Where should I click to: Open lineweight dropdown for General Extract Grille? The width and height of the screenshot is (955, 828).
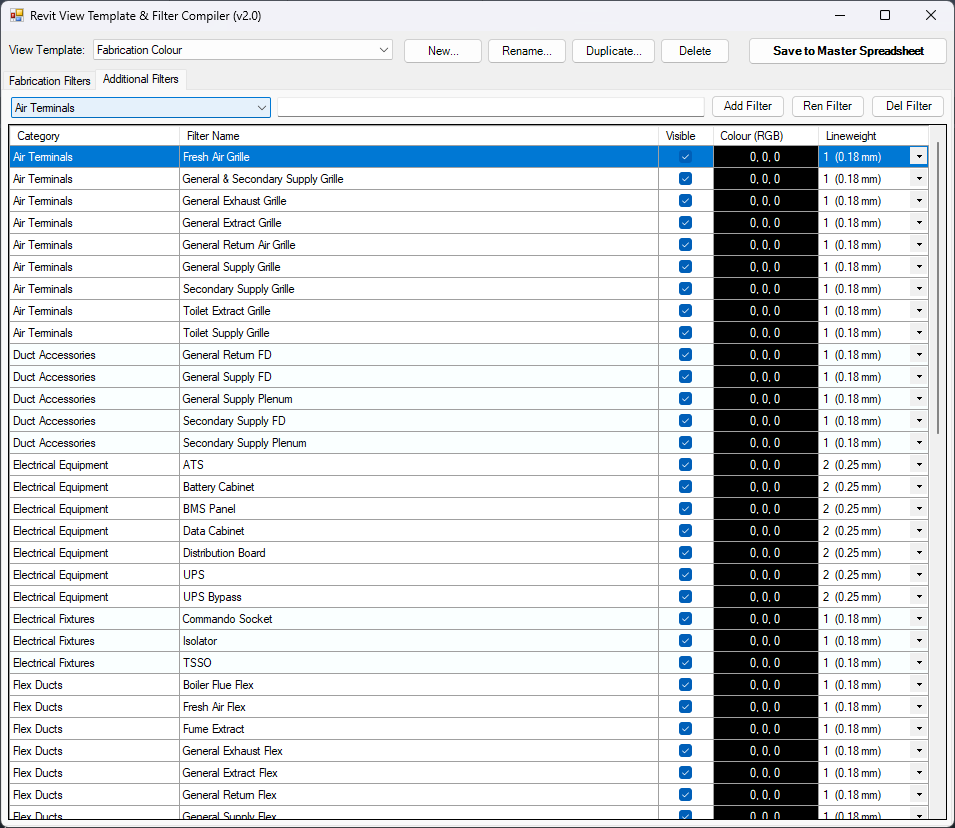point(919,222)
